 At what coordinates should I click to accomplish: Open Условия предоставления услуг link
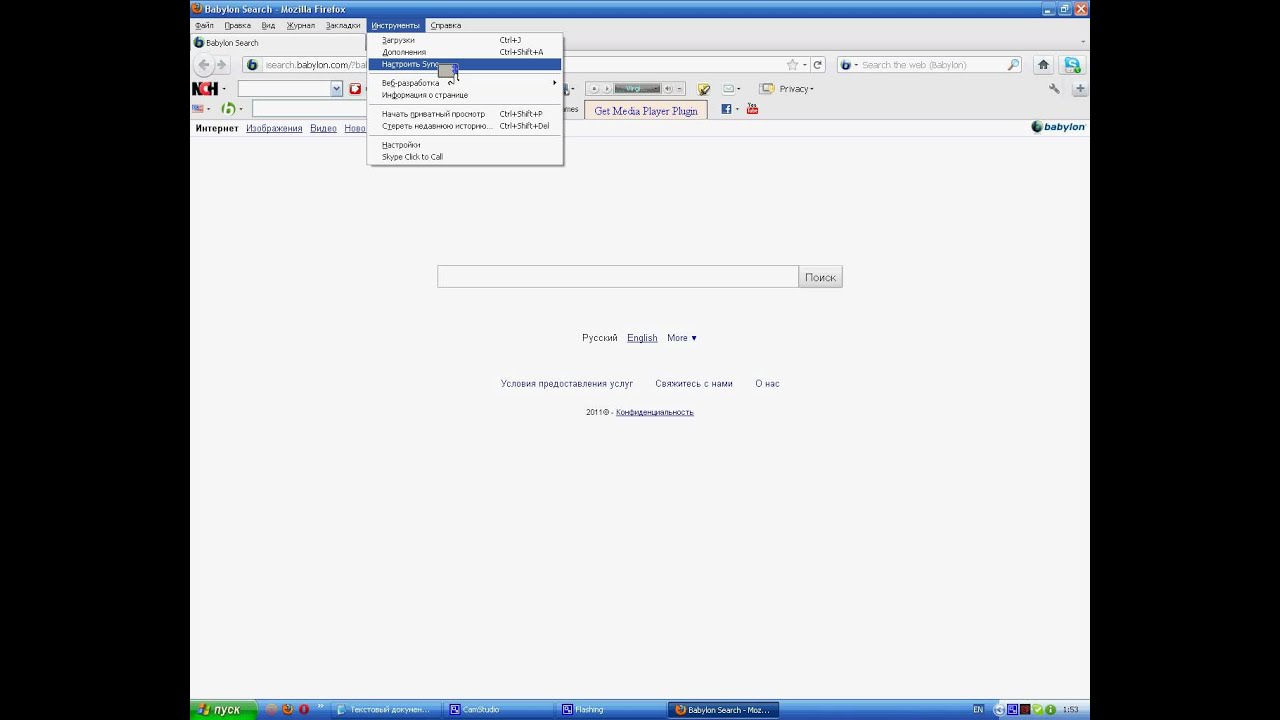(x=567, y=384)
